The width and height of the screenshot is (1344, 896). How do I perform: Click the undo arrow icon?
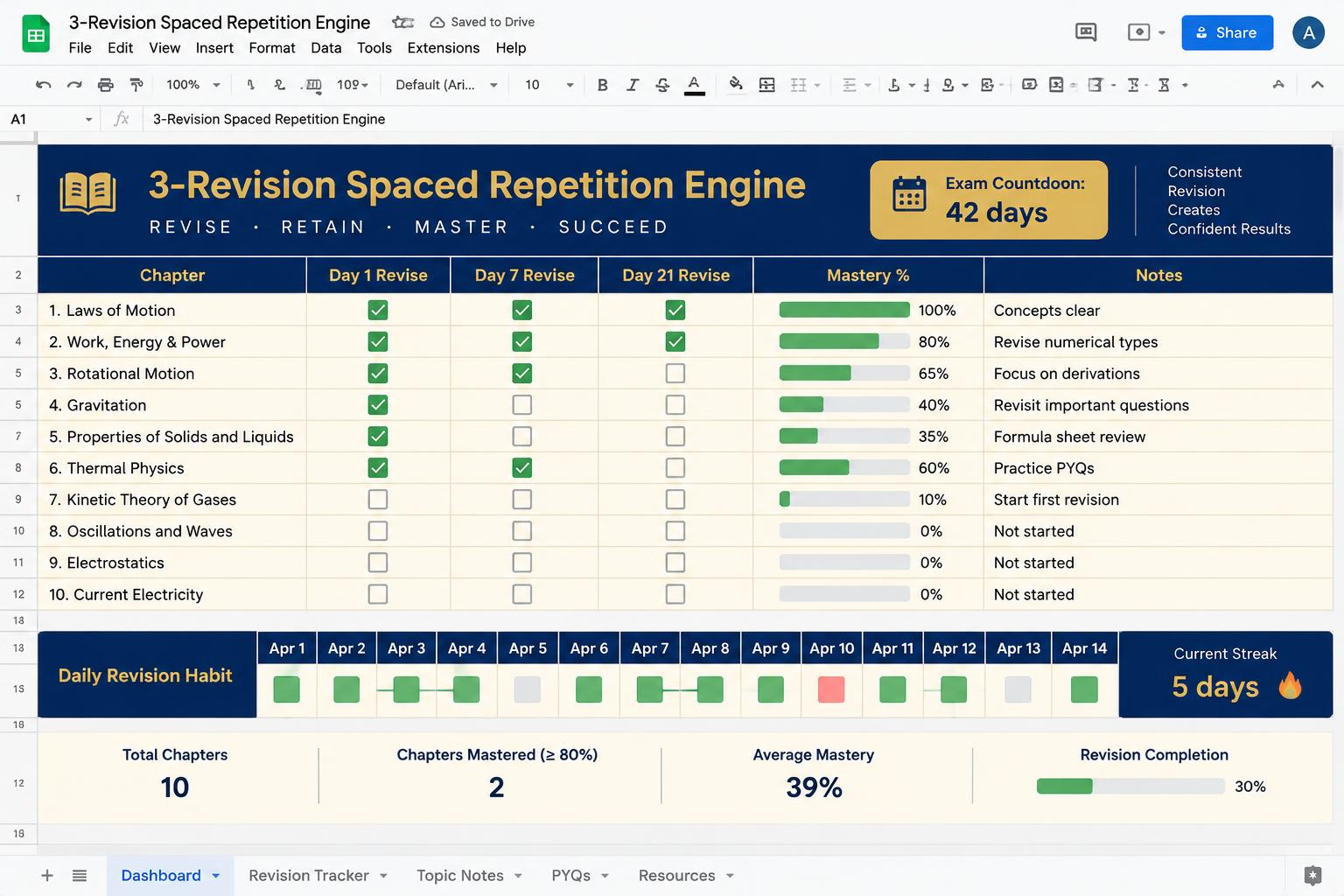tap(43, 85)
